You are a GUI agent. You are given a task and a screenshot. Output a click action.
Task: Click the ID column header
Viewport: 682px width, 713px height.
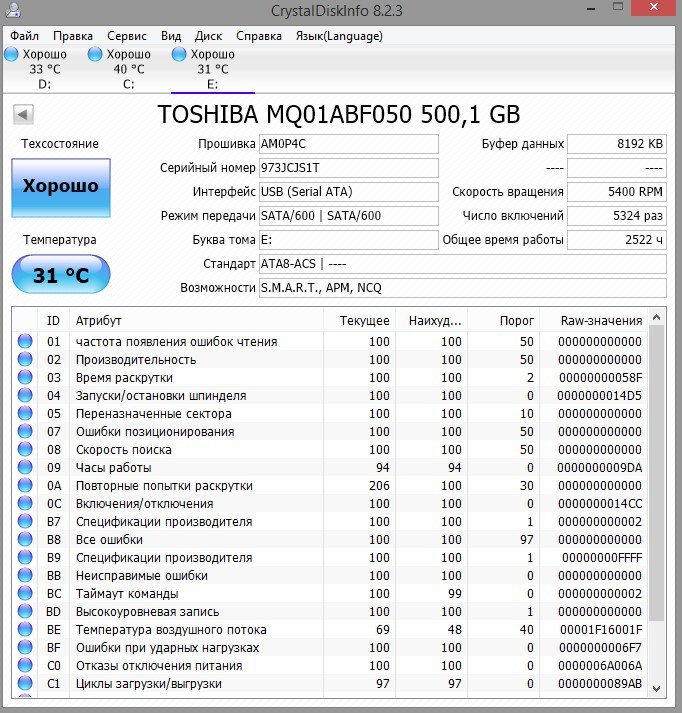pos(53,321)
